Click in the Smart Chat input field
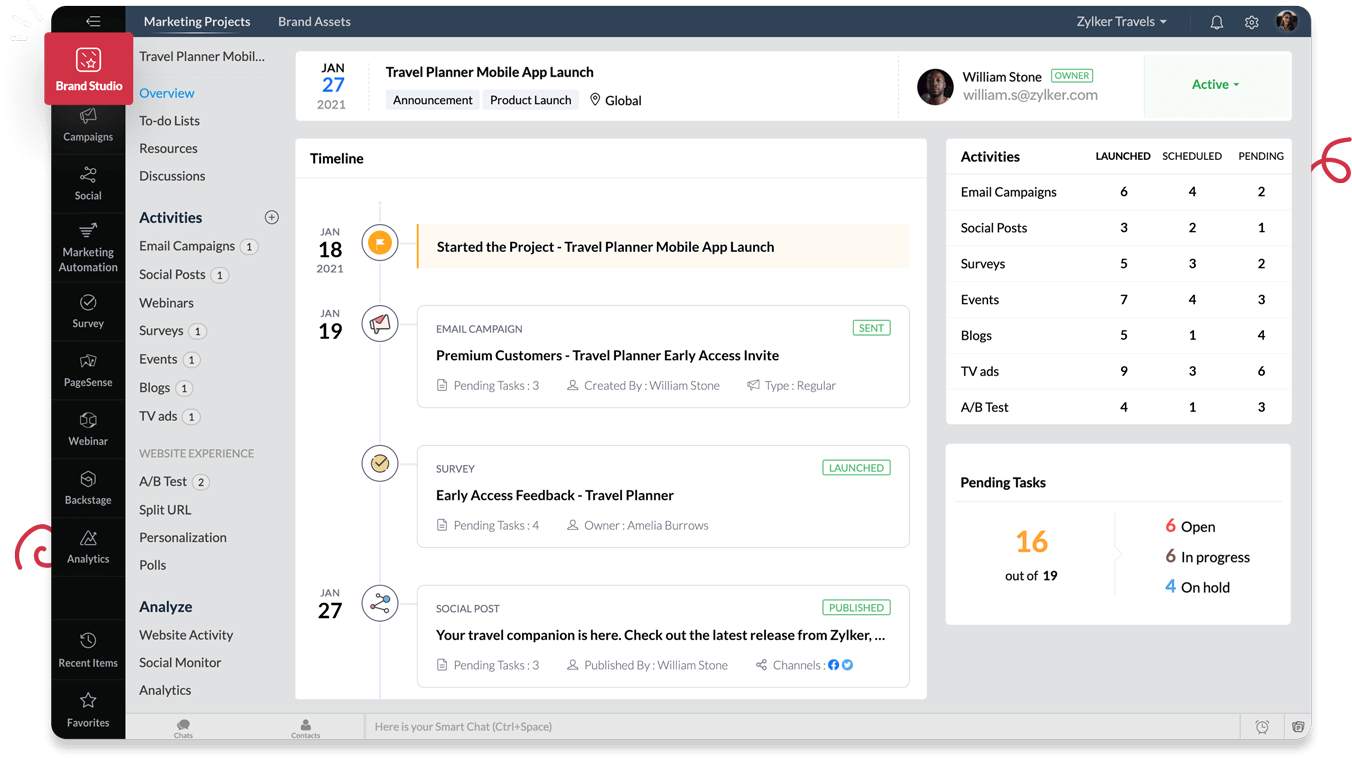This screenshot has height=758, width=1352. click(800, 727)
